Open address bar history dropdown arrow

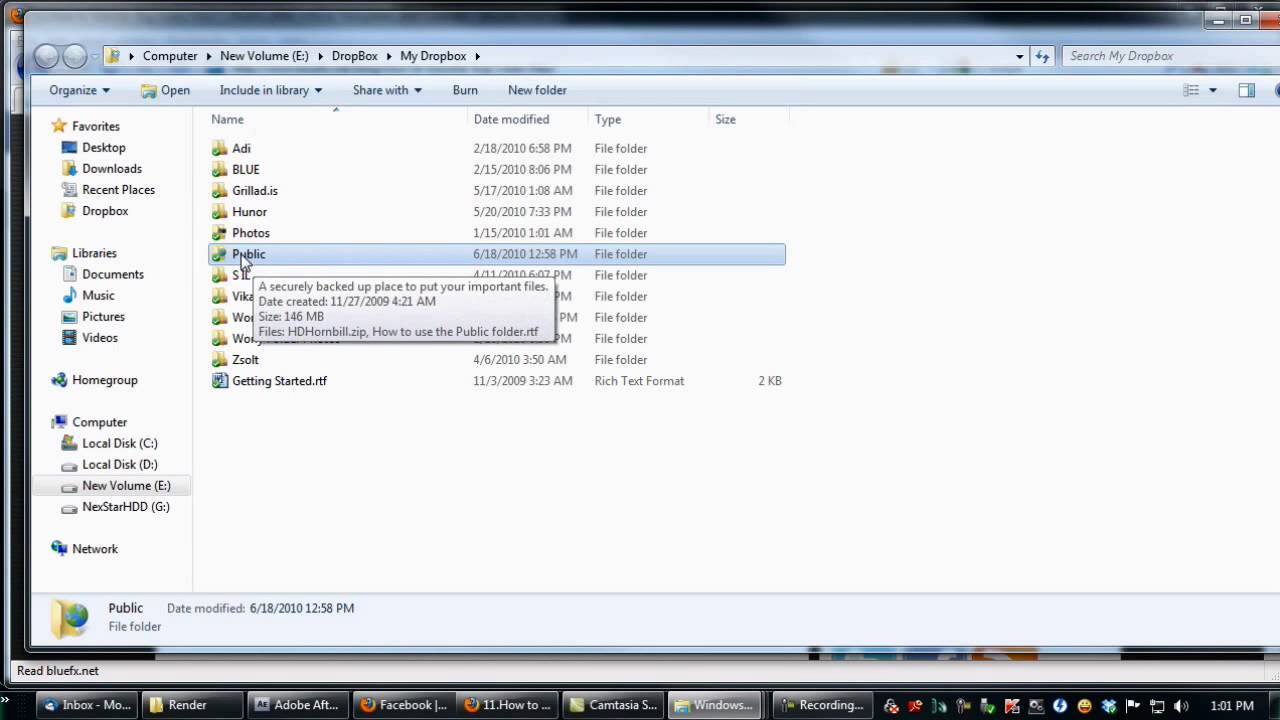tap(1019, 56)
